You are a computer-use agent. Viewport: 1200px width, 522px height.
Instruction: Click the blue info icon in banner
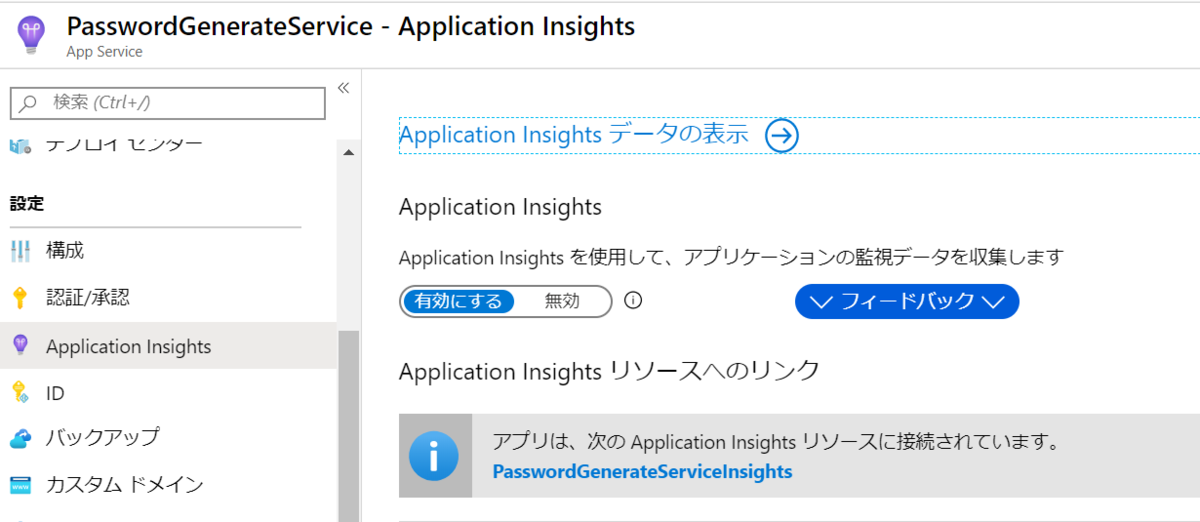tap(434, 456)
